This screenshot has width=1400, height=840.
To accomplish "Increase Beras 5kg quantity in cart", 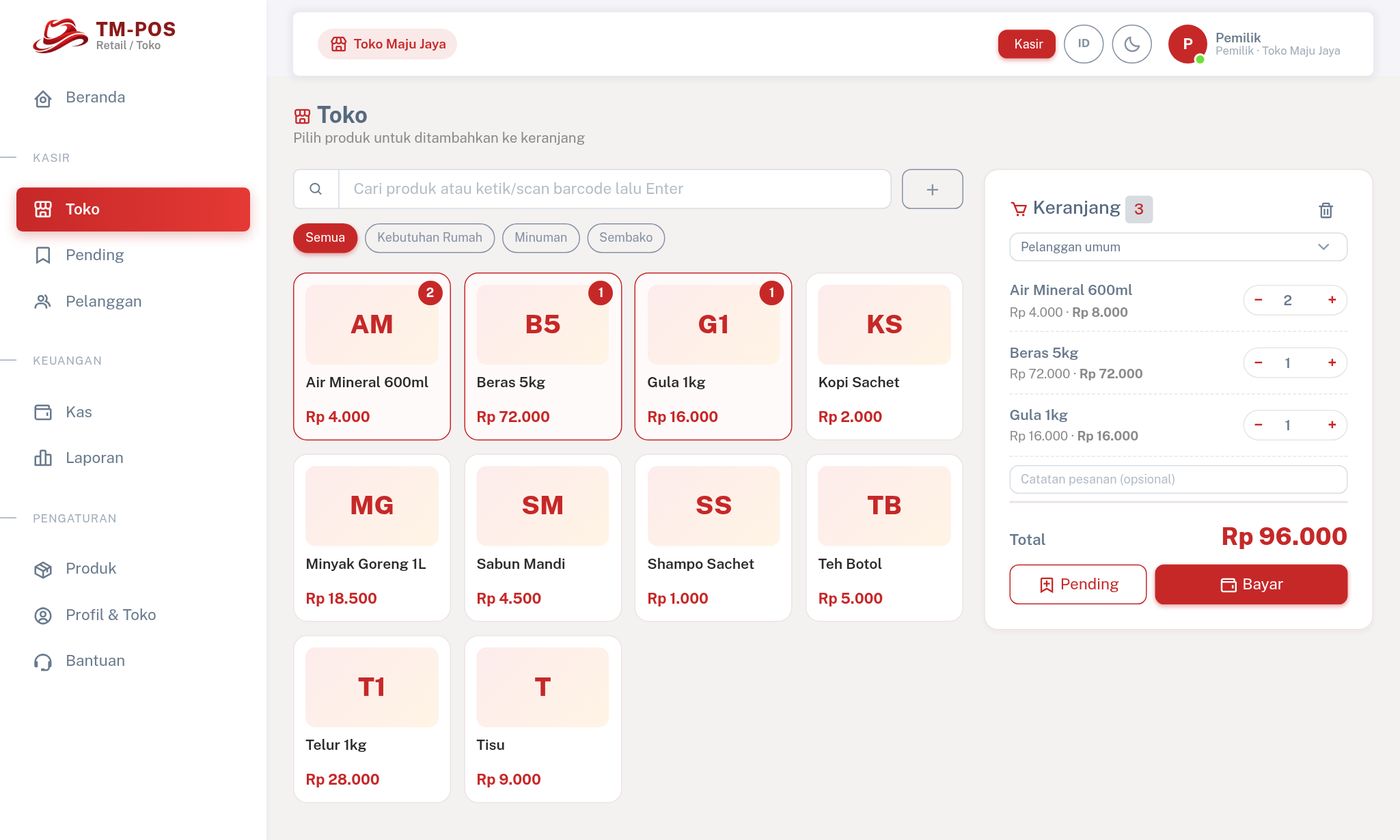I will point(1332,363).
